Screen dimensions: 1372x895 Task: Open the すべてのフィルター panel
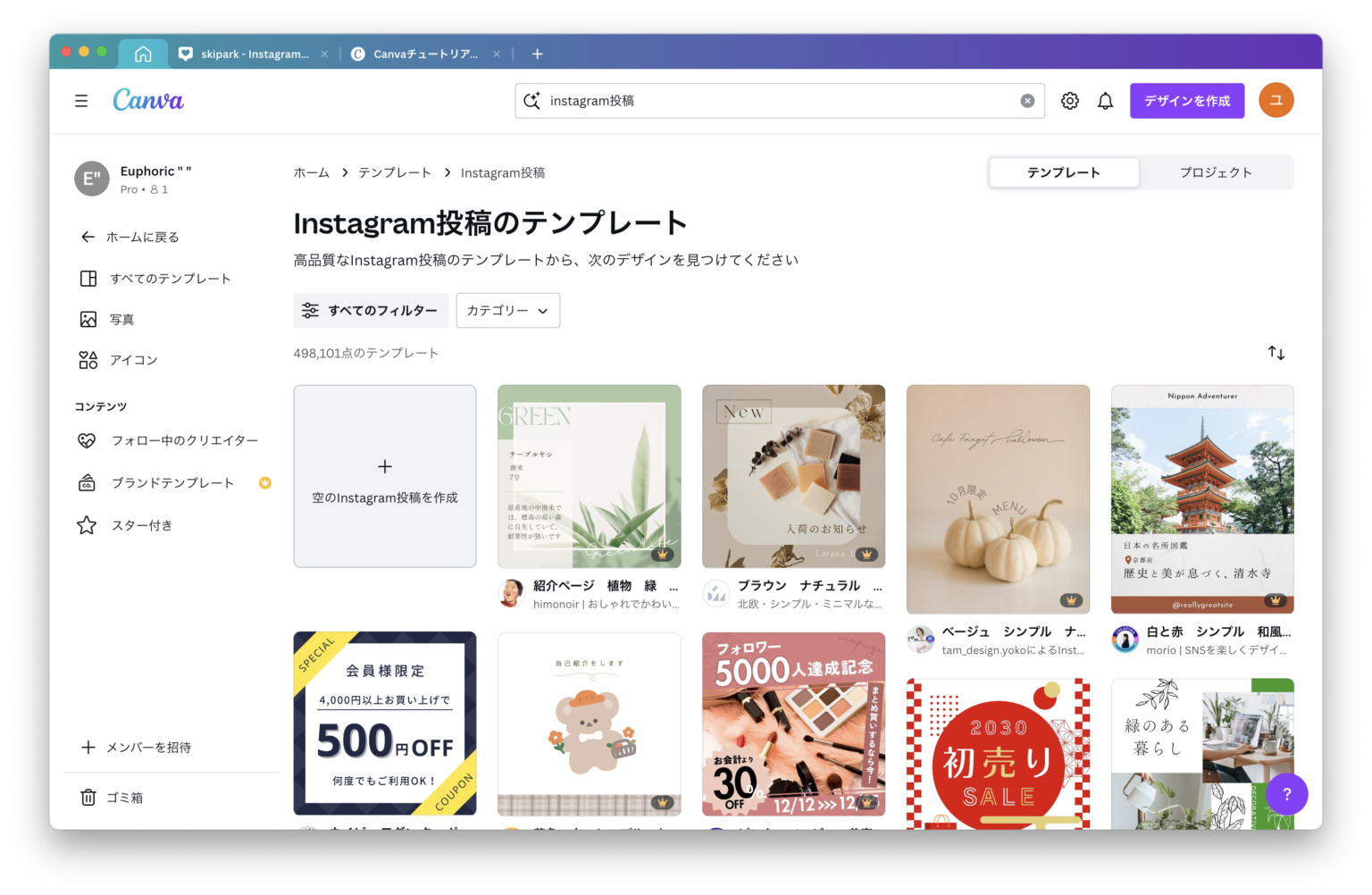(x=371, y=310)
